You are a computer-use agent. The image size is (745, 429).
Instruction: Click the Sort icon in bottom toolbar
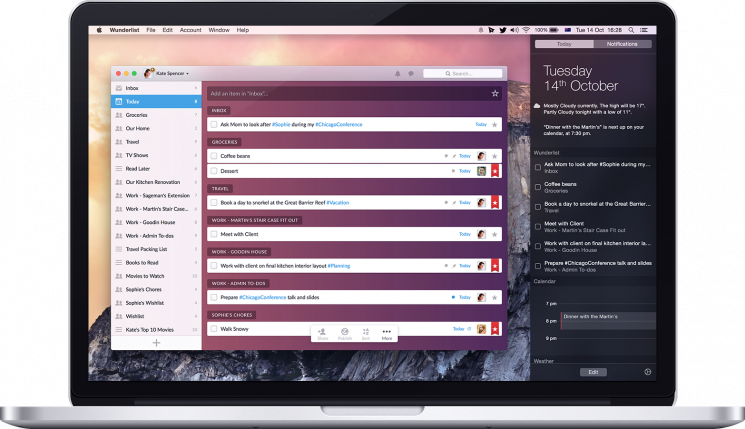click(366, 334)
